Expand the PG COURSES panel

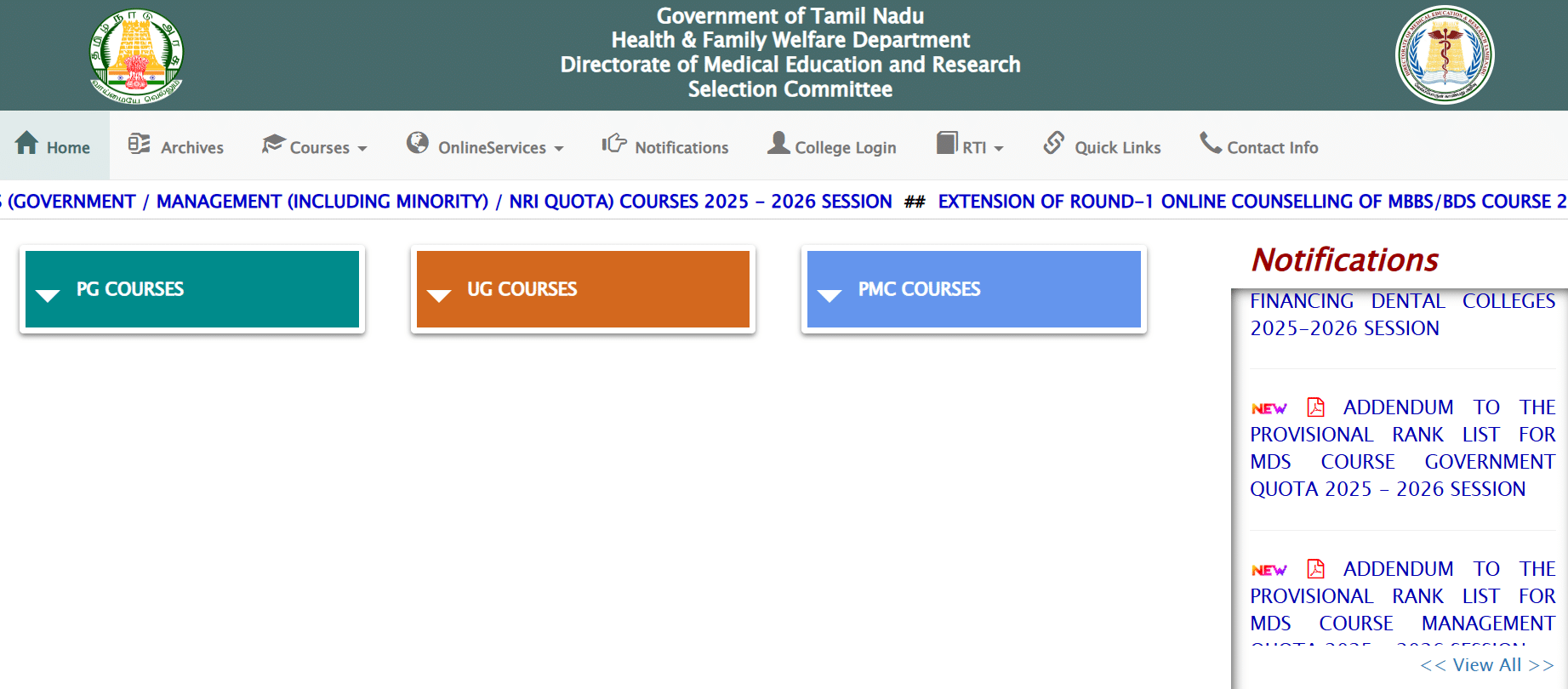[x=192, y=289]
